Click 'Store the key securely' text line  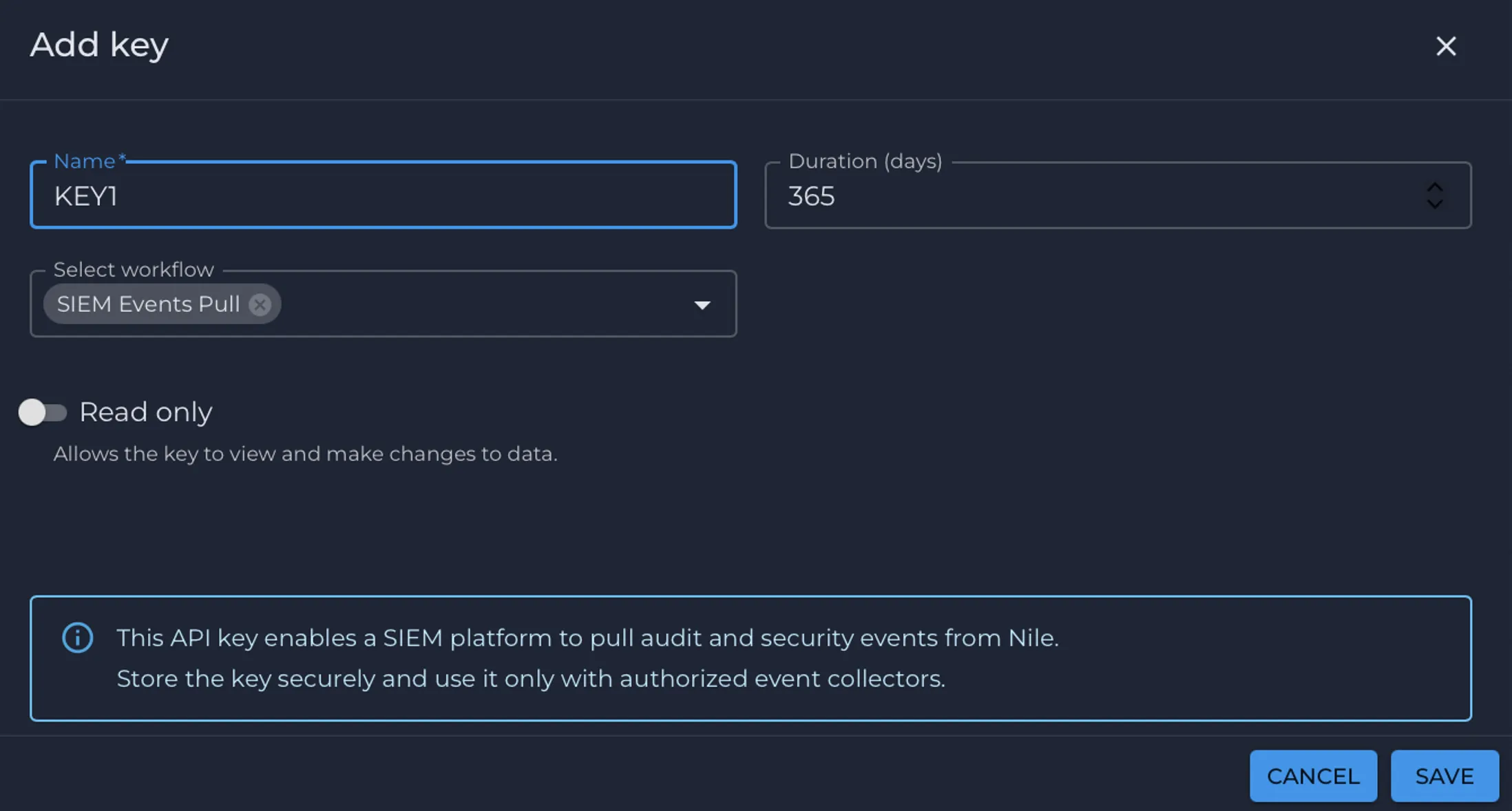coord(531,679)
